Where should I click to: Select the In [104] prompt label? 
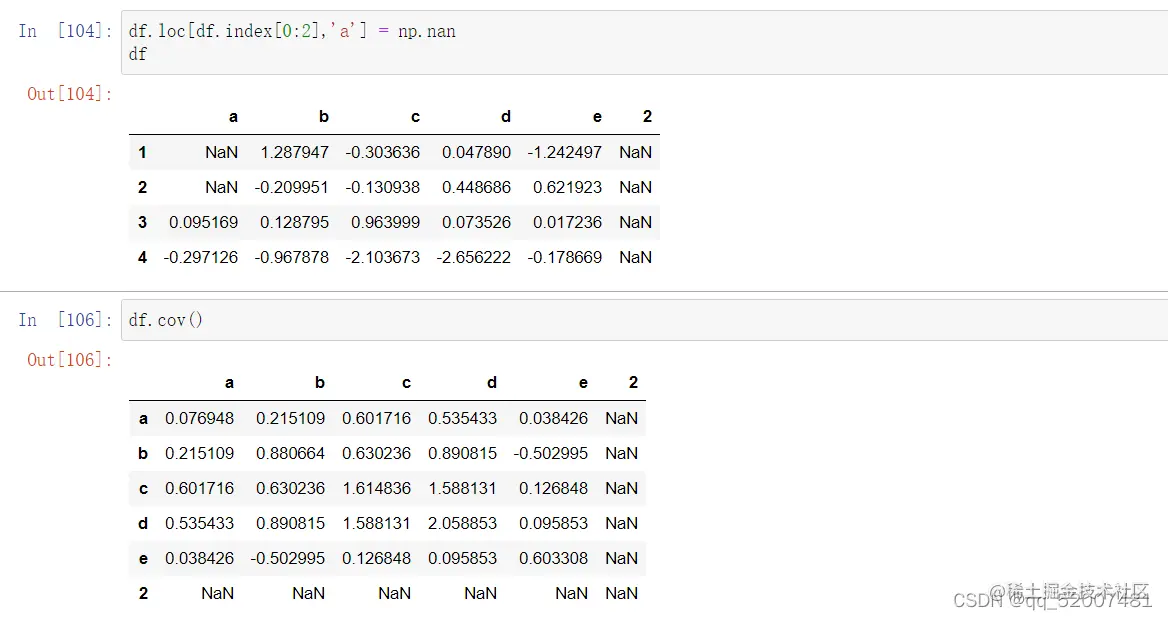point(66,31)
